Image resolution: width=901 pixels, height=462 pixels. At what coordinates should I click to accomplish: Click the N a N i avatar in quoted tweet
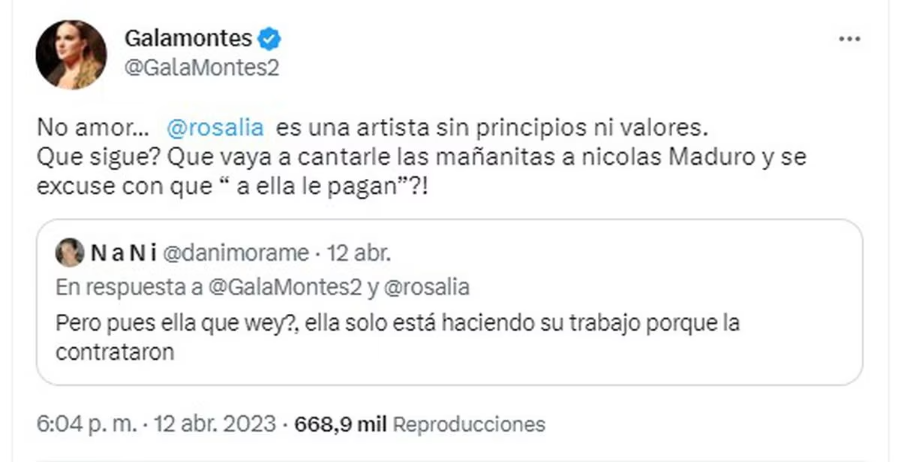(70, 253)
